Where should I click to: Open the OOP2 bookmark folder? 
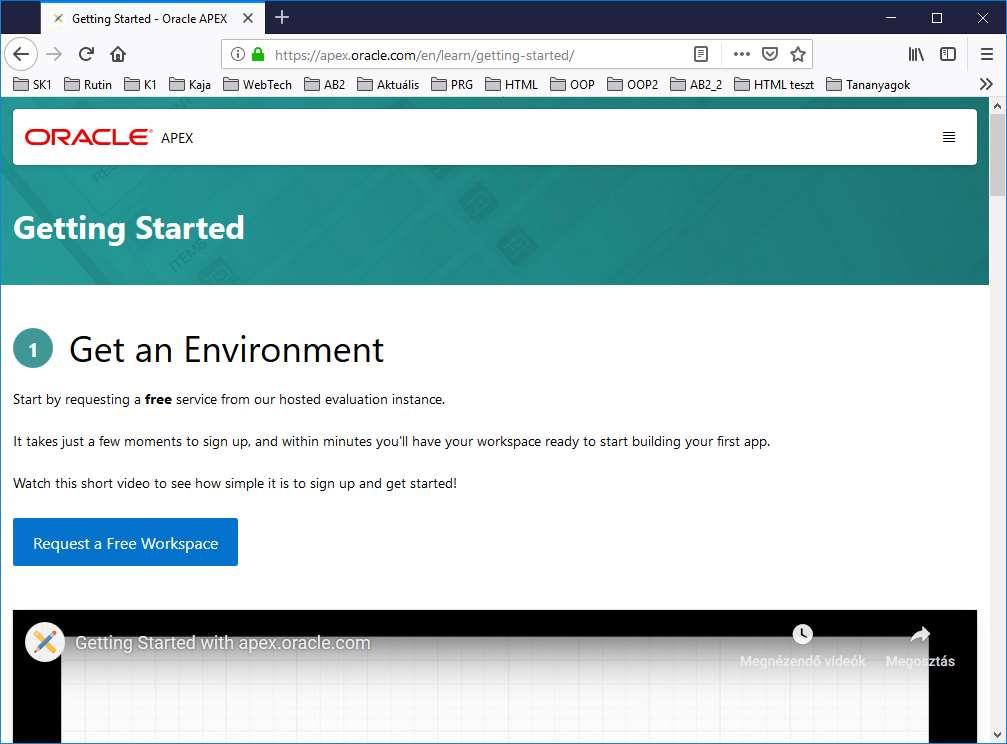coord(633,84)
